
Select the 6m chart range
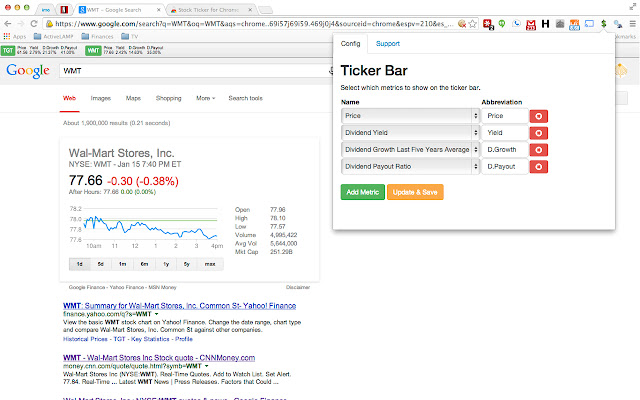click(x=144, y=264)
